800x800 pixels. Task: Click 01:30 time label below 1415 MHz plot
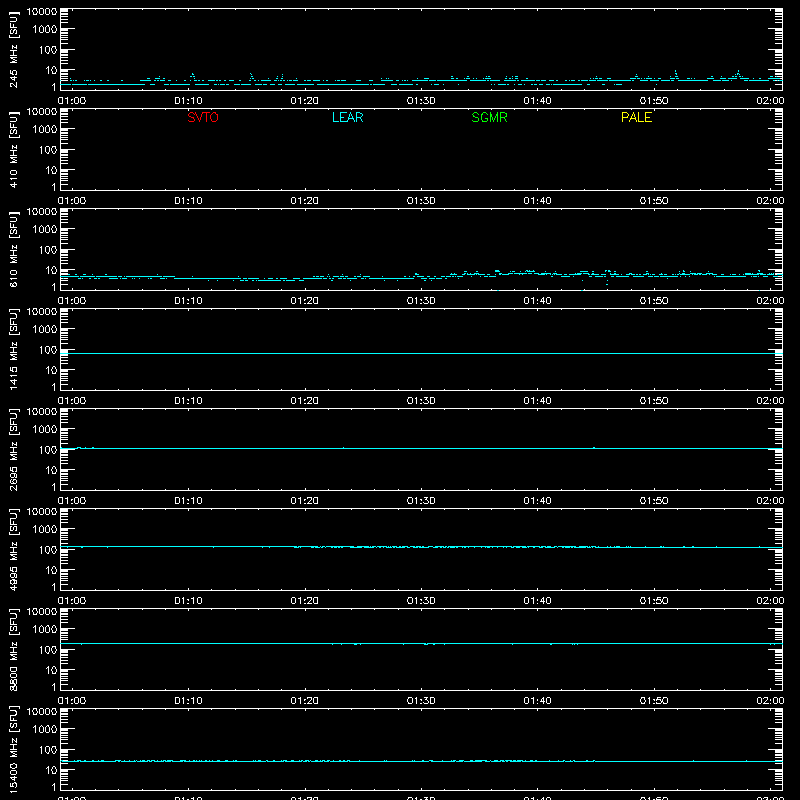(421, 401)
